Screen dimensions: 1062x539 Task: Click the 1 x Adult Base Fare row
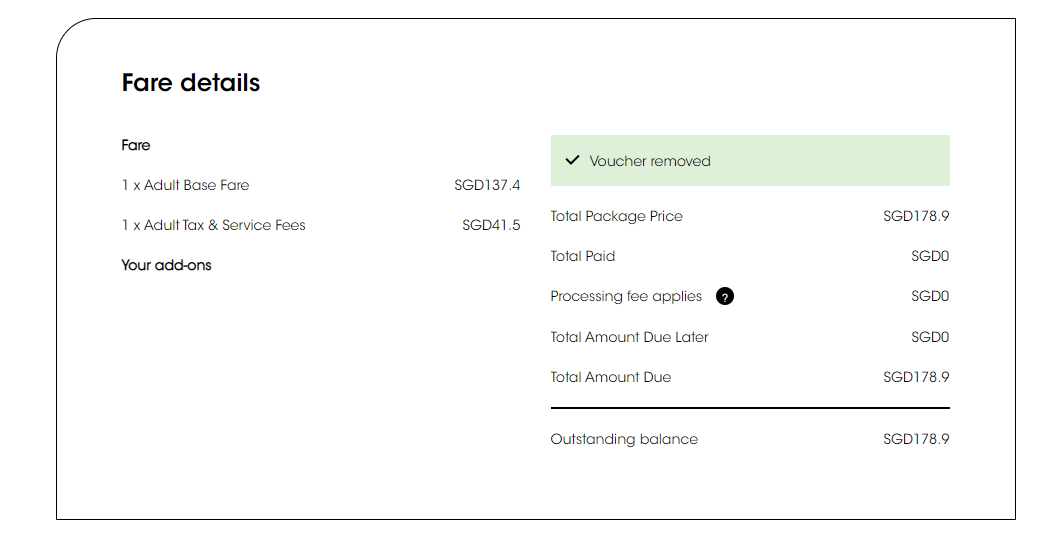(x=321, y=185)
